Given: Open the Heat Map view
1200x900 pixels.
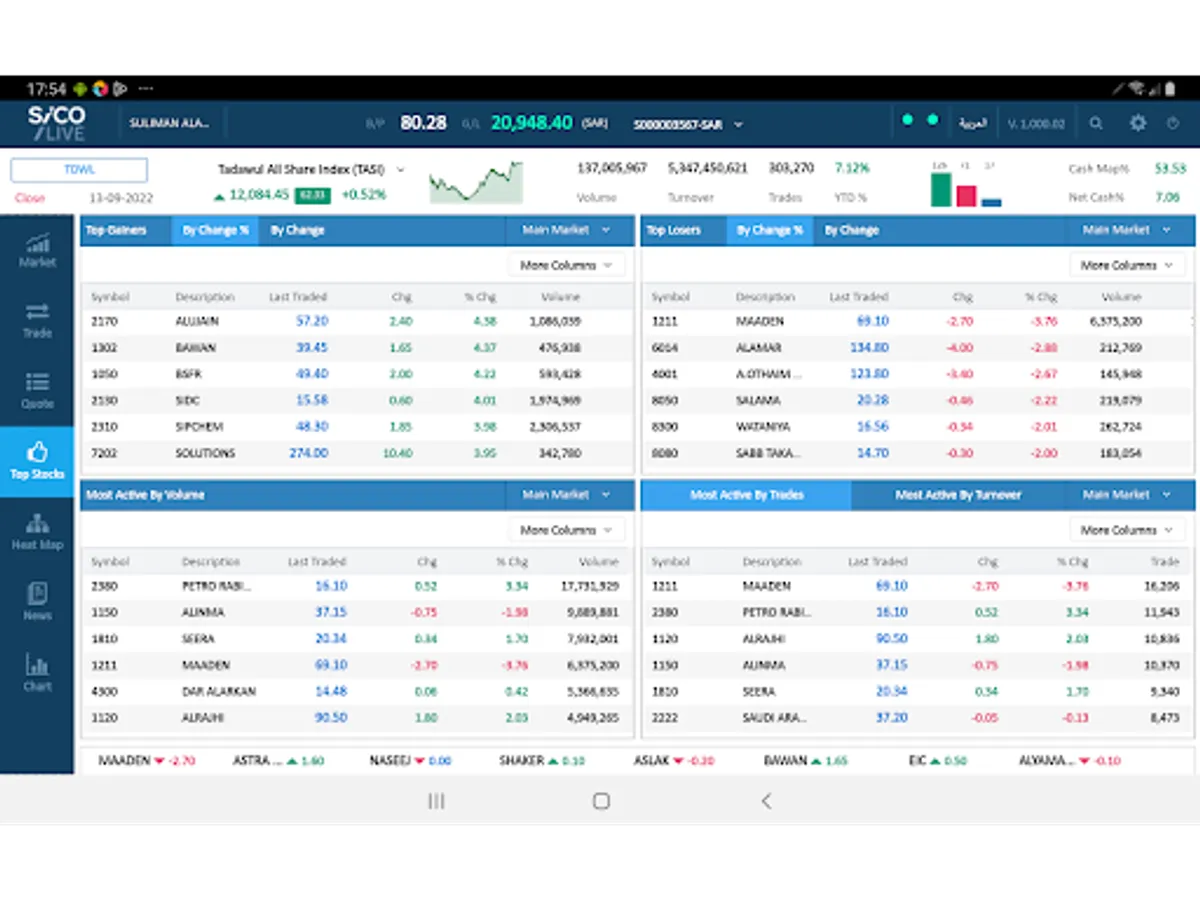Looking at the screenshot, I should pyautogui.click(x=37, y=532).
